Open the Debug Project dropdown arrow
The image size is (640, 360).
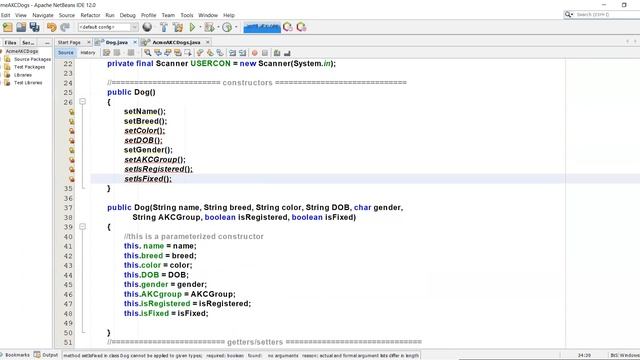(x=218, y=27)
